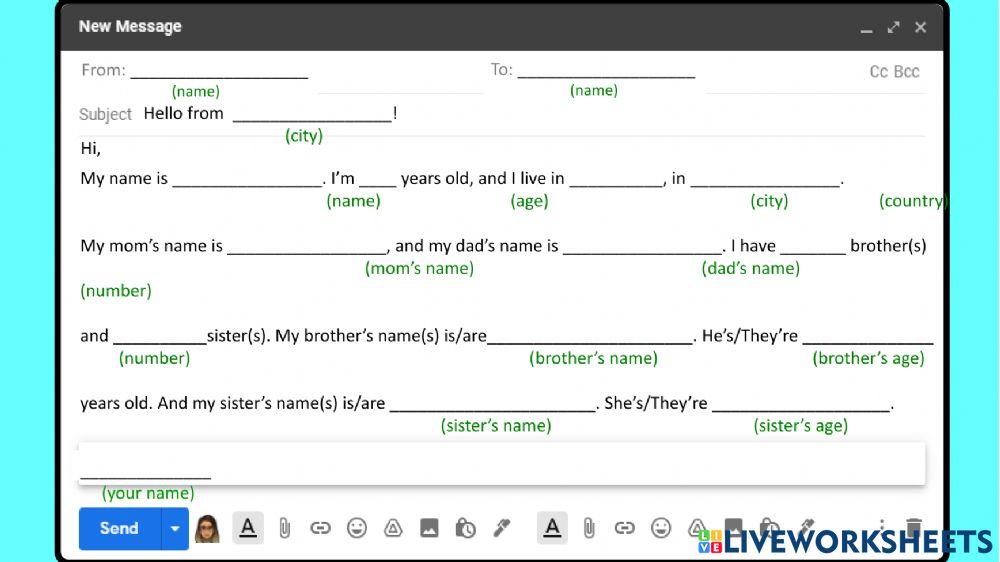Viewport: 1000px width, 562px height.
Task: Close the New Message window
Action: point(920,27)
